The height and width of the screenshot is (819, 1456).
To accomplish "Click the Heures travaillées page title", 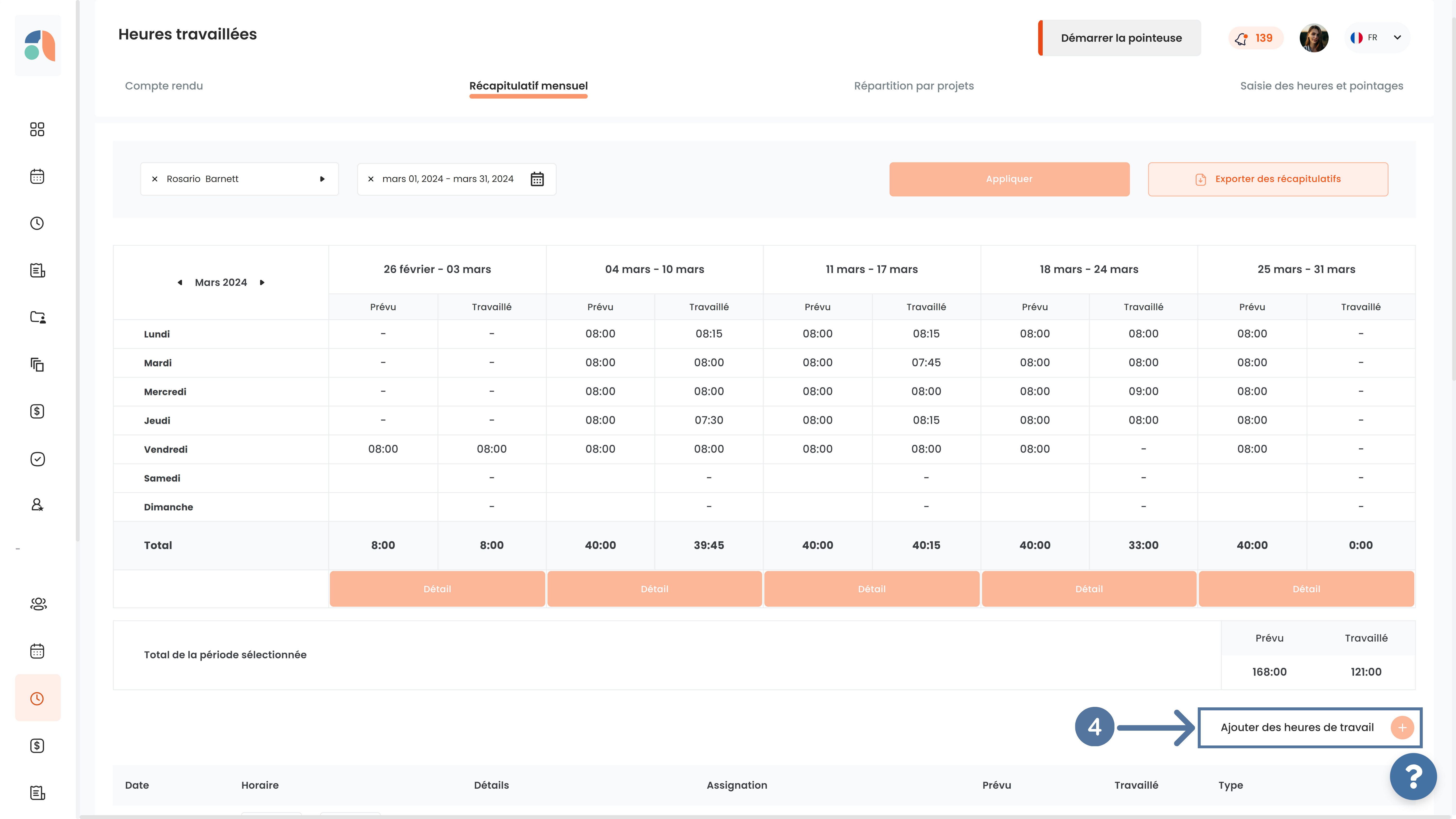I will click(x=187, y=34).
